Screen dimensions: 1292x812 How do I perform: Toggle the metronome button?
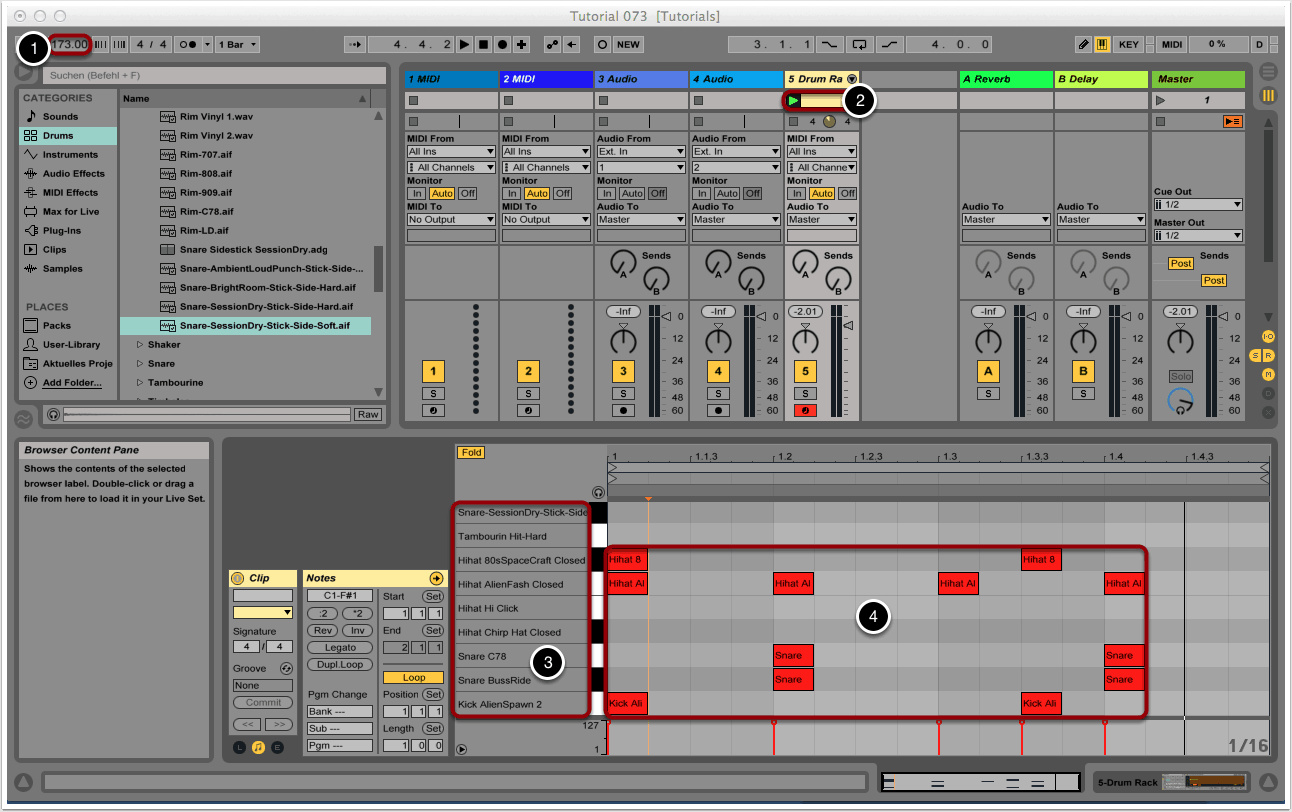coord(187,45)
